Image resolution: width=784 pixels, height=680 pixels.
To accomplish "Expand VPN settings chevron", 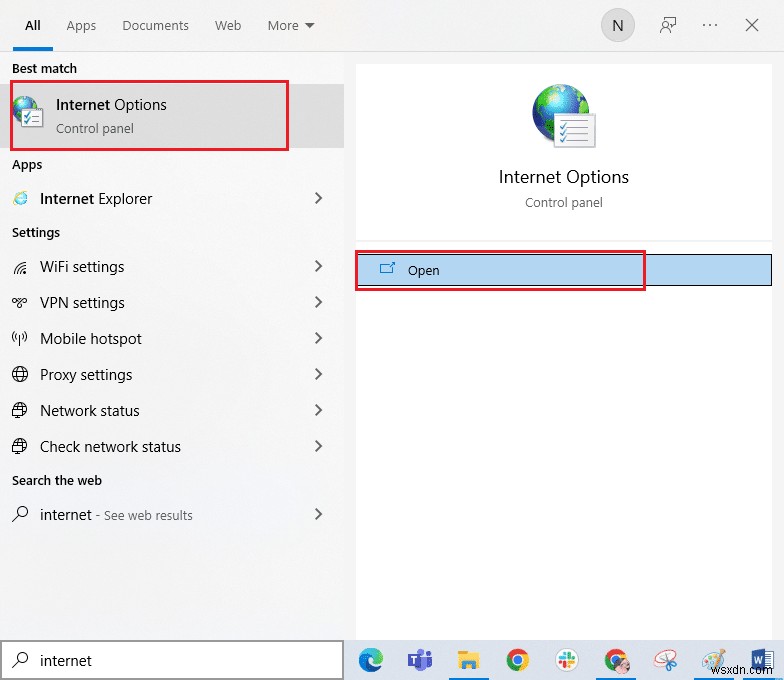I will [318, 302].
